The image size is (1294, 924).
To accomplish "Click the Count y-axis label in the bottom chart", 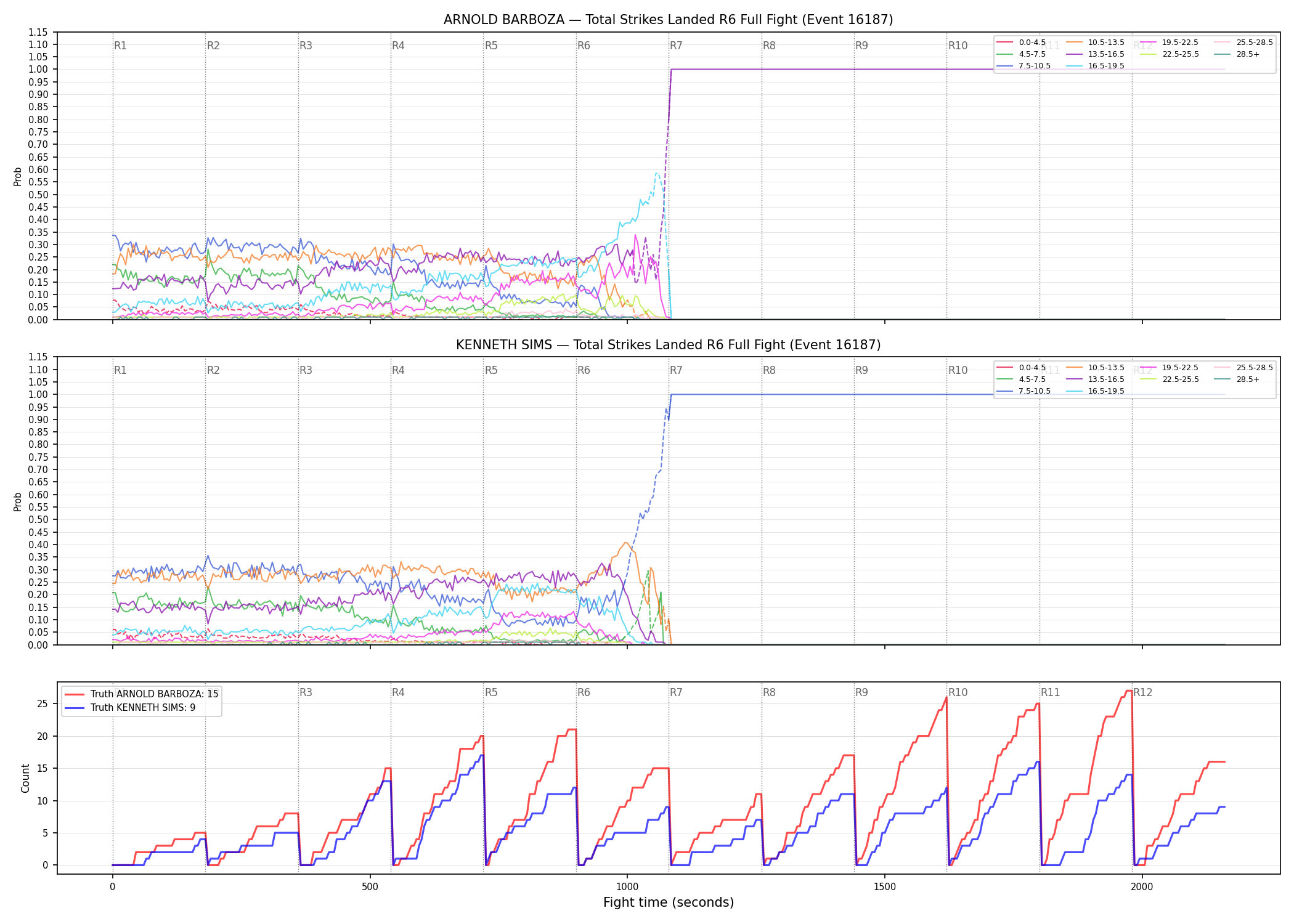I will [x=25, y=778].
